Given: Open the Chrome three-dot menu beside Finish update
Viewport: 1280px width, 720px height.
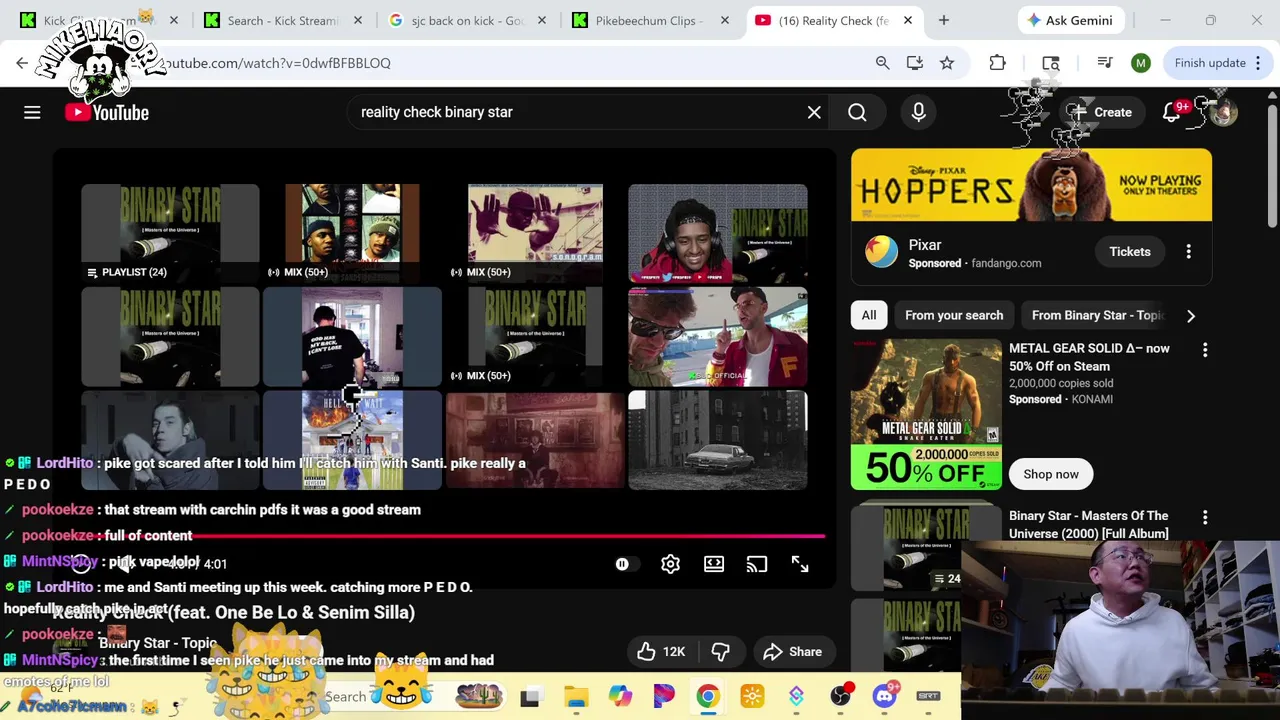Looking at the screenshot, I should point(1256,63).
